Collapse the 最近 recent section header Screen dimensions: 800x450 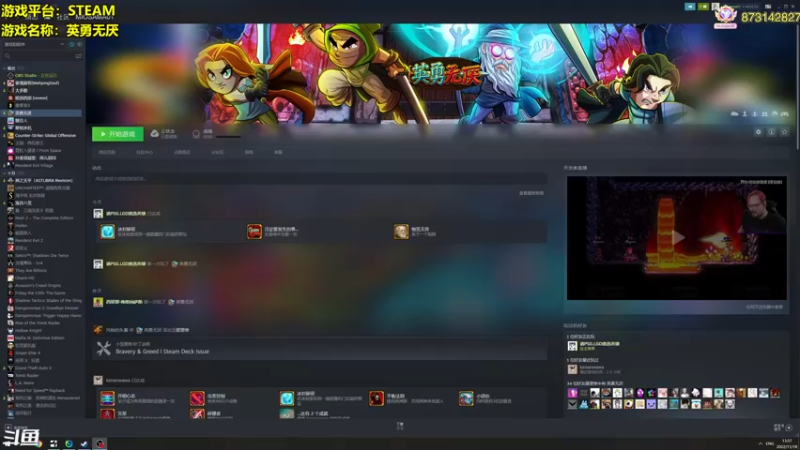click(10, 68)
